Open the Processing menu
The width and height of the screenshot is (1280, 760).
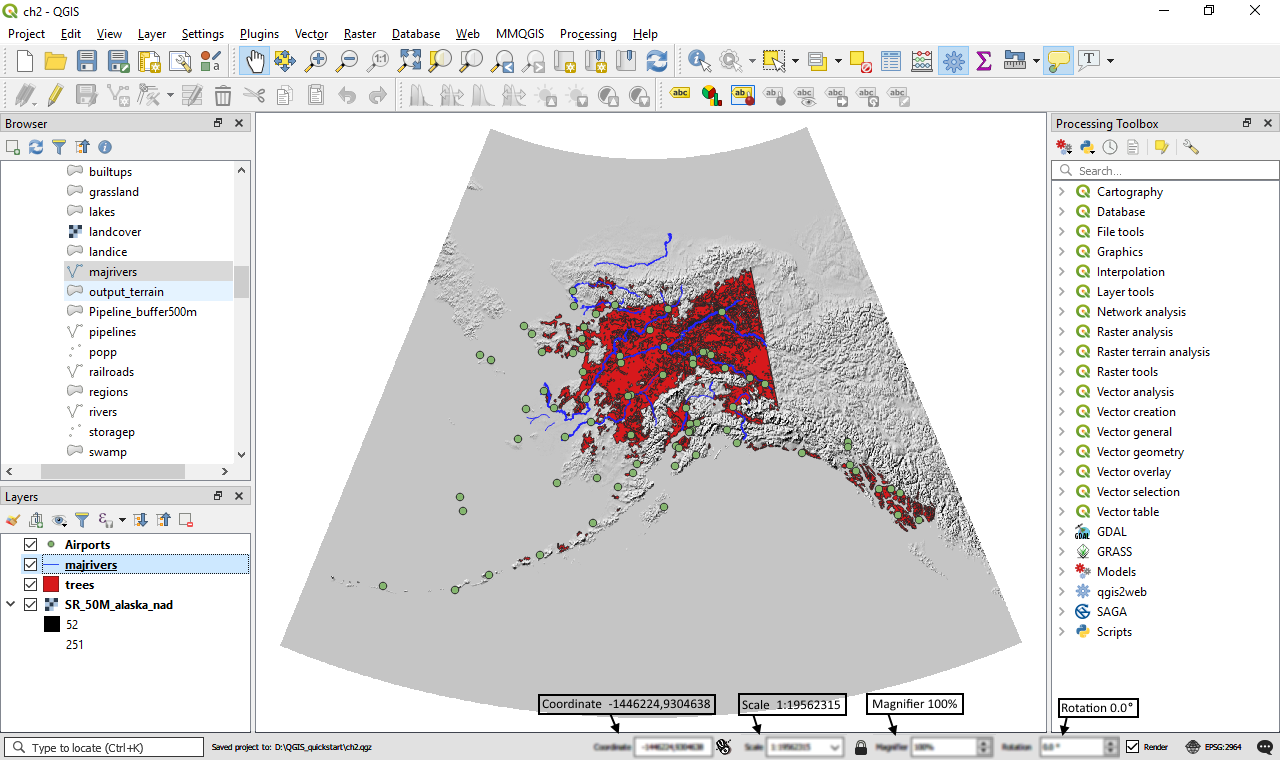[x=588, y=34]
